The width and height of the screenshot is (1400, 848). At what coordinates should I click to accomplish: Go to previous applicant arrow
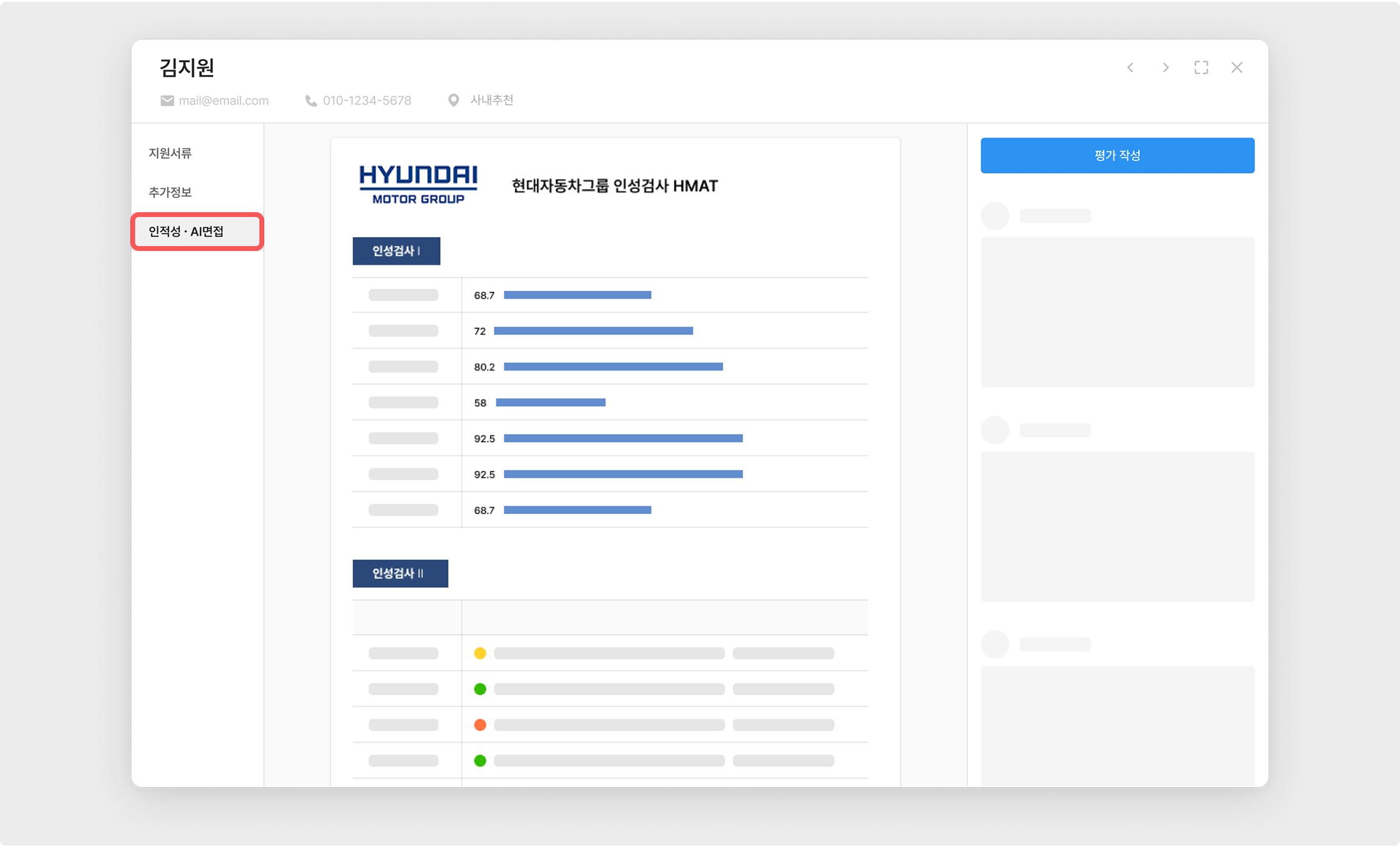click(1130, 67)
